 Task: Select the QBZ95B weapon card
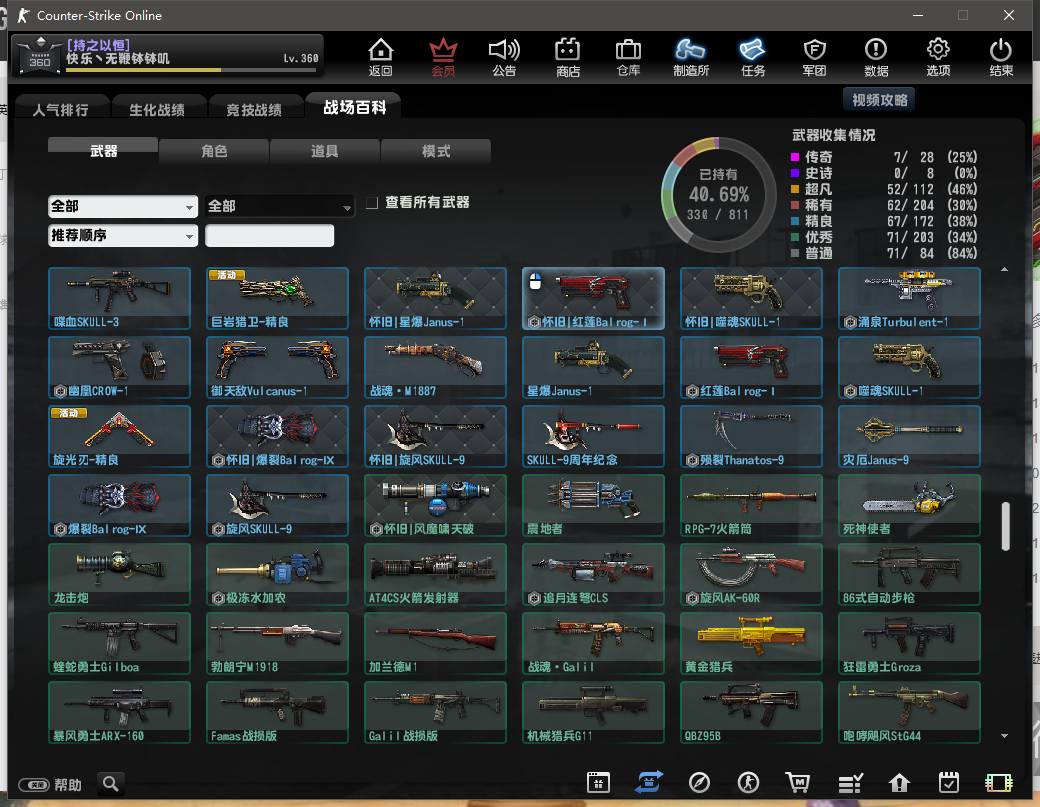pos(751,712)
